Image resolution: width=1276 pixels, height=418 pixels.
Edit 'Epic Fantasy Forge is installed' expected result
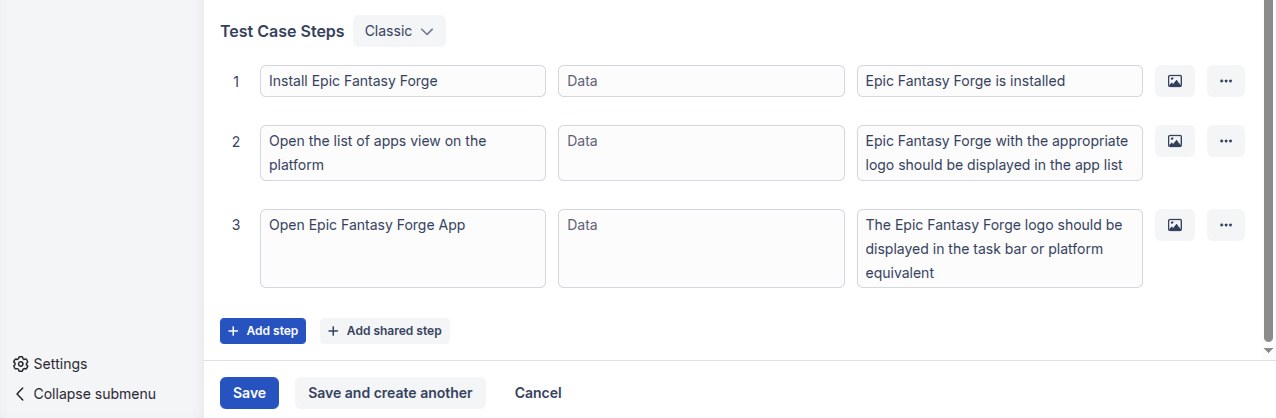(x=1000, y=81)
